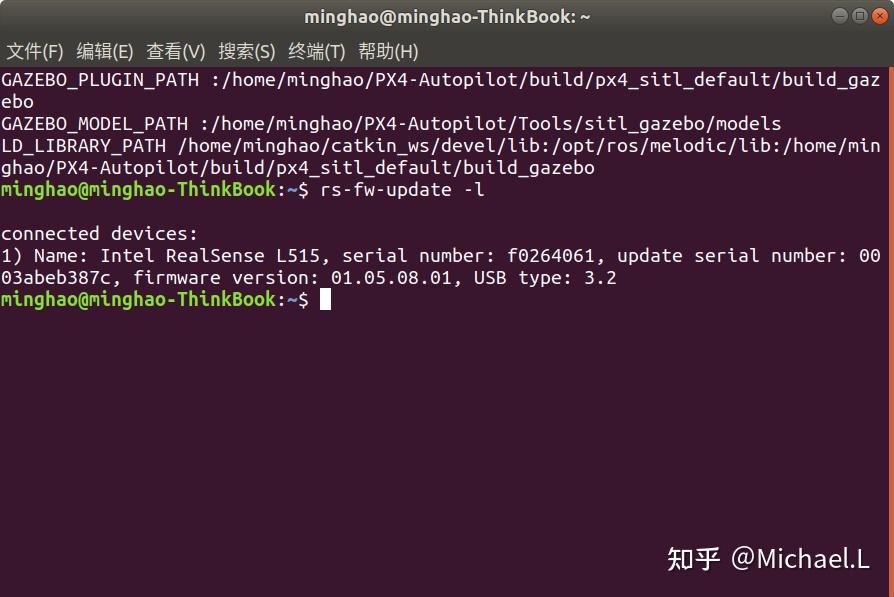Close the terminal with the orange X

pyautogui.click(x=878, y=17)
